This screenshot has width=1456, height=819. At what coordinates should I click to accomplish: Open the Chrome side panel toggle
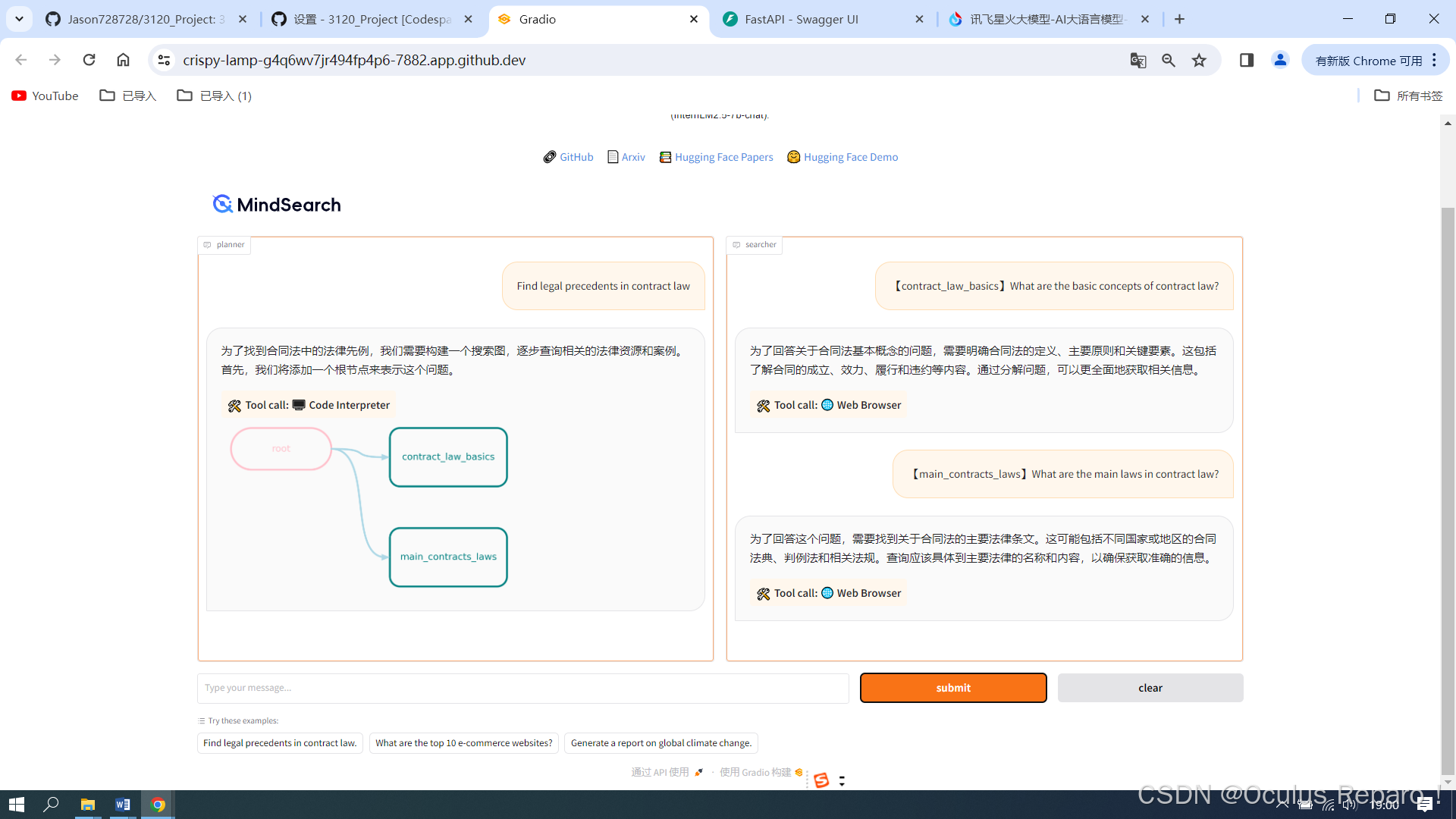(1247, 60)
